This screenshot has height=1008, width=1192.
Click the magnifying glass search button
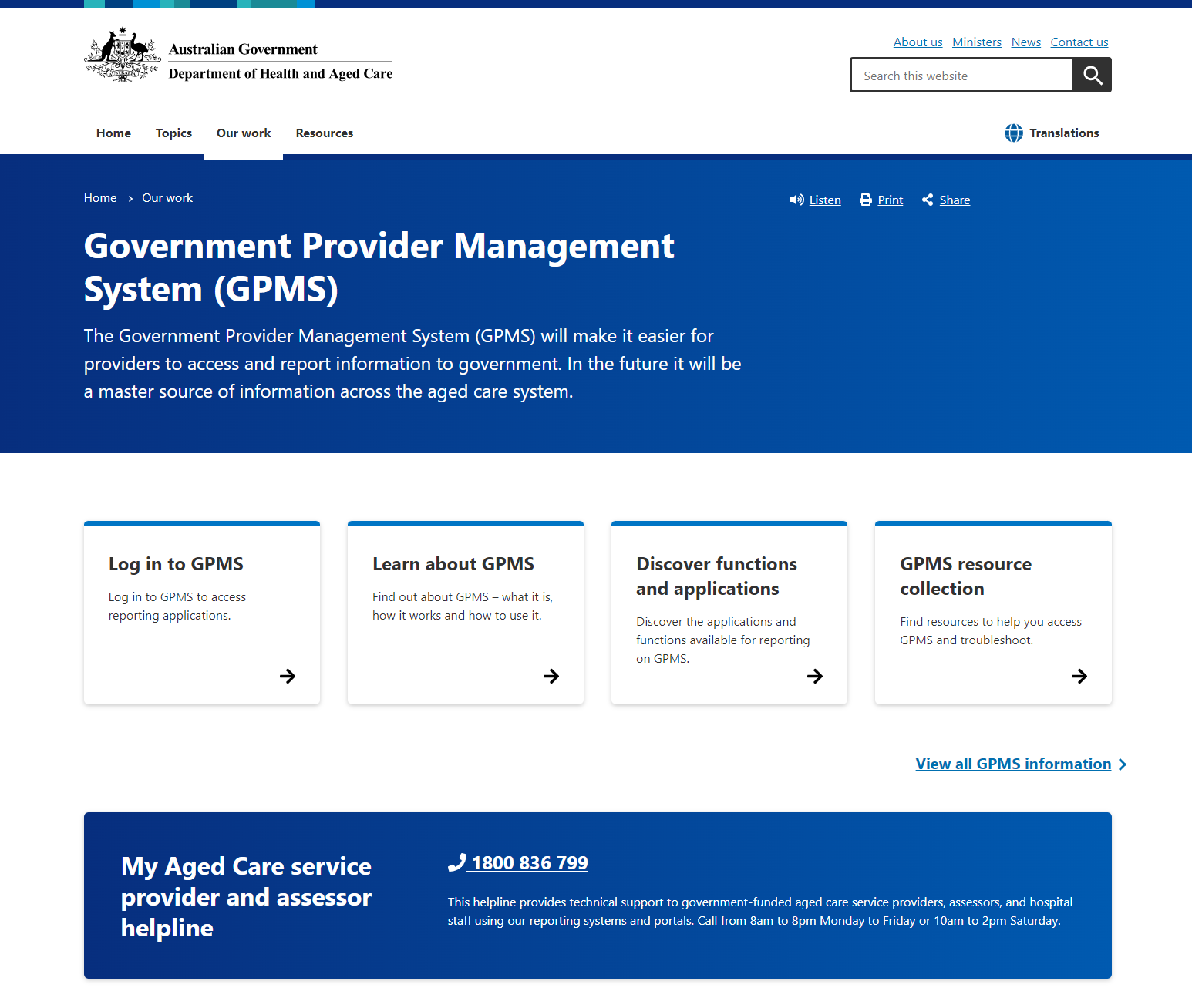[1092, 76]
